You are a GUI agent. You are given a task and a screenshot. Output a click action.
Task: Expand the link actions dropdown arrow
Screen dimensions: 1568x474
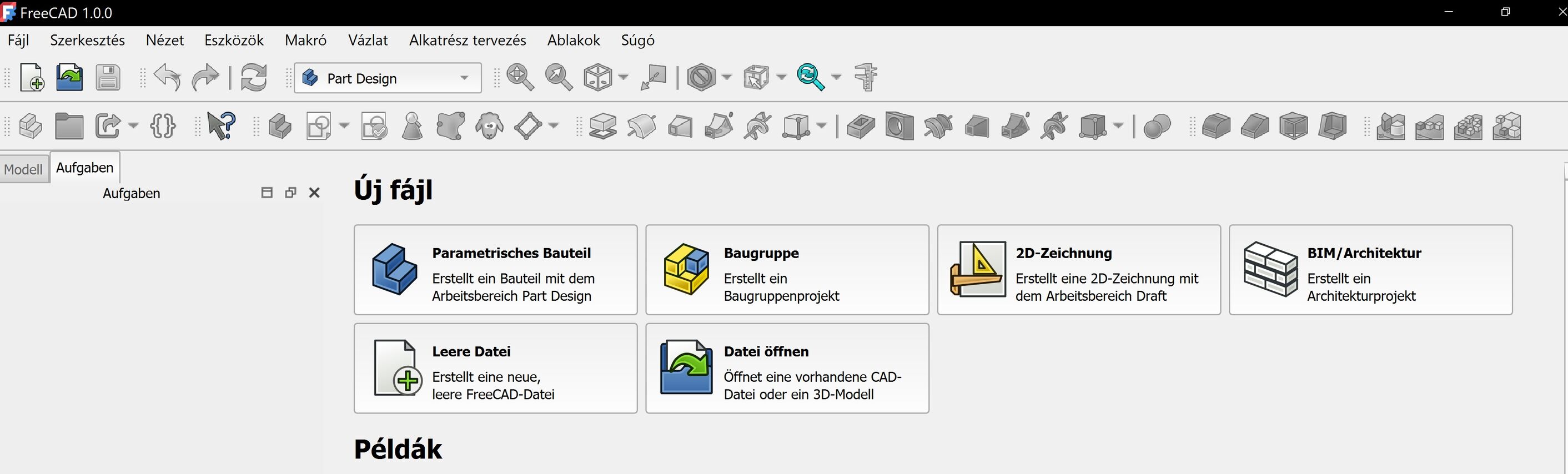pyautogui.click(x=133, y=126)
